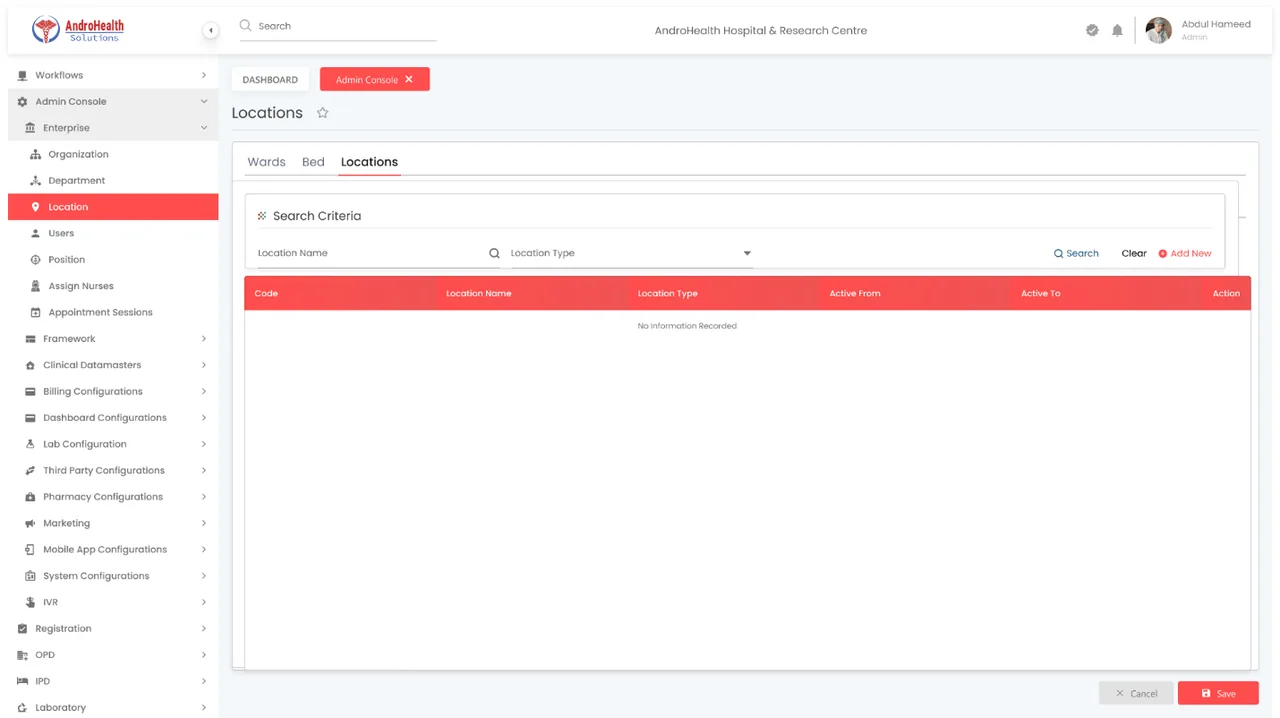Click the Admin Console gear icon
Viewport: 1280px width, 718px height.
point(23,102)
